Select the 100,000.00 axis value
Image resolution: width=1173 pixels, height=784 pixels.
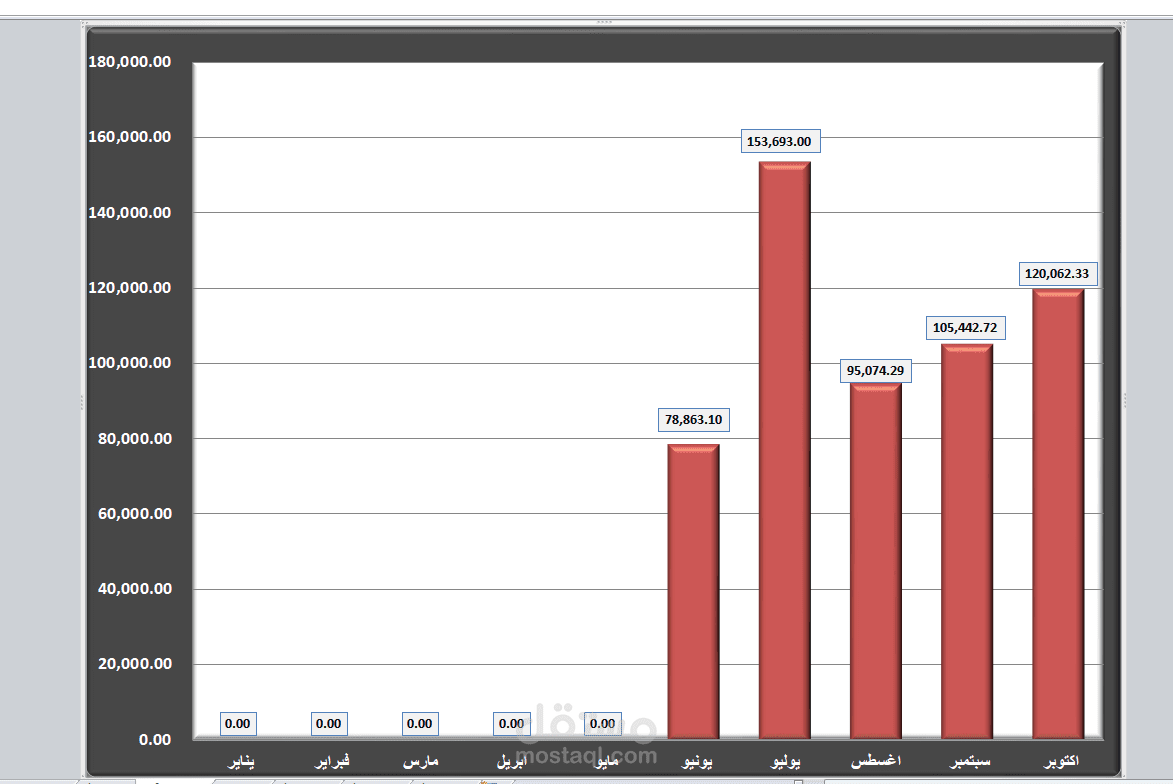click(129, 363)
